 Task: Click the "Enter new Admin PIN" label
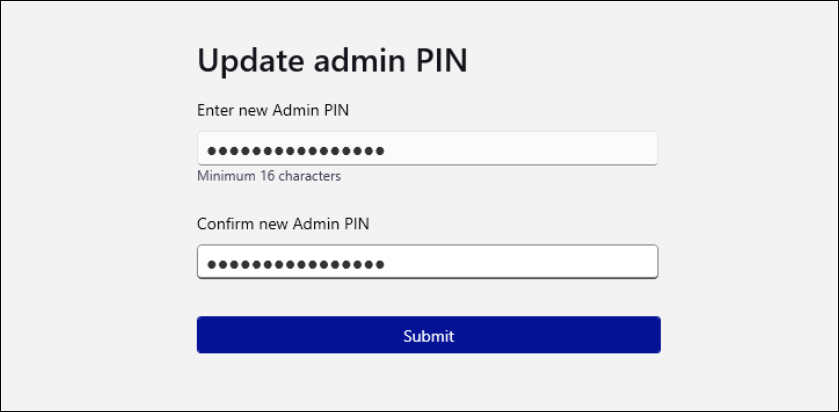click(x=272, y=109)
